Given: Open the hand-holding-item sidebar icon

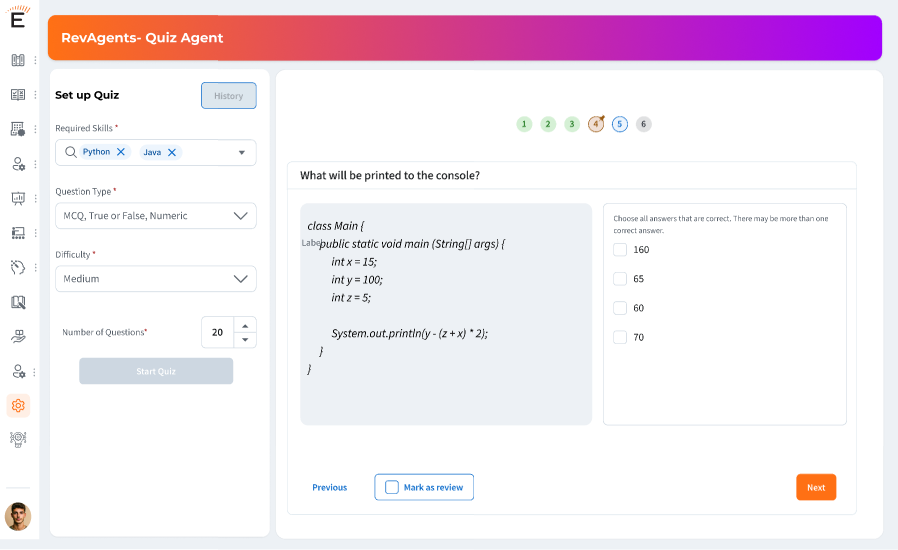Looking at the screenshot, I should click(x=18, y=336).
